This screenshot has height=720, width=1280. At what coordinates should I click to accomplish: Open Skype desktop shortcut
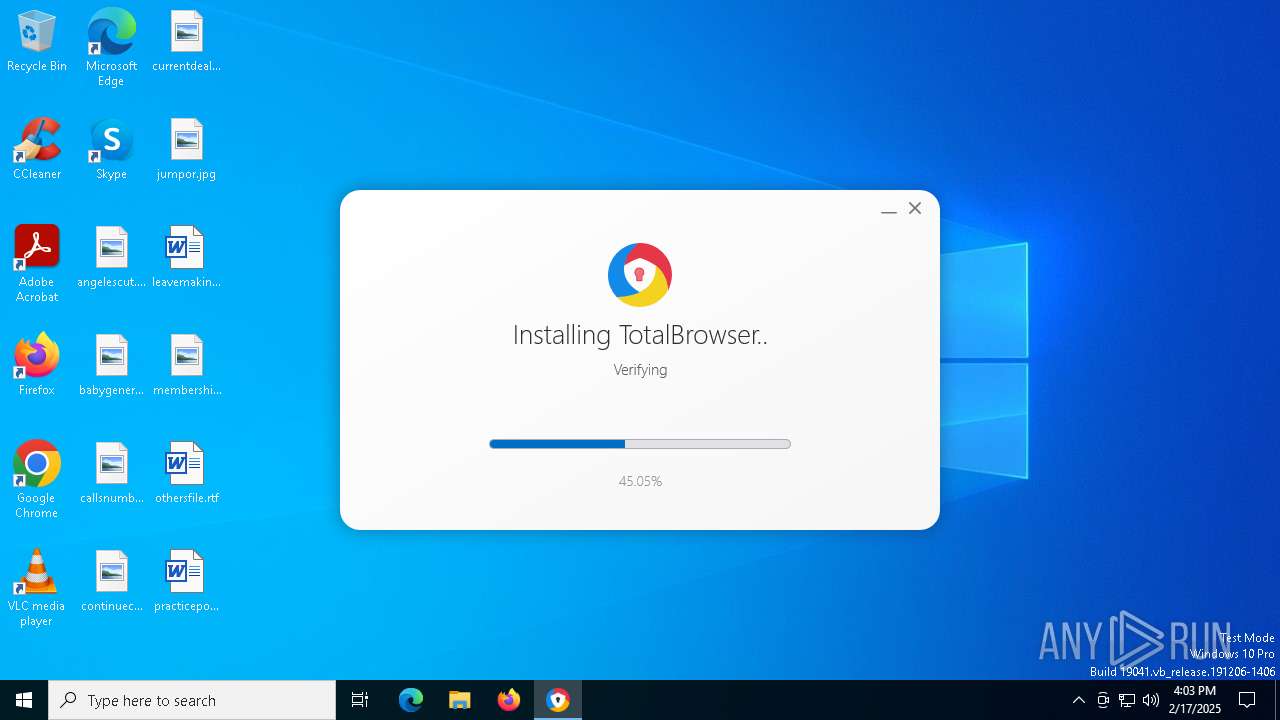pyautogui.click(x=111, y=150)
